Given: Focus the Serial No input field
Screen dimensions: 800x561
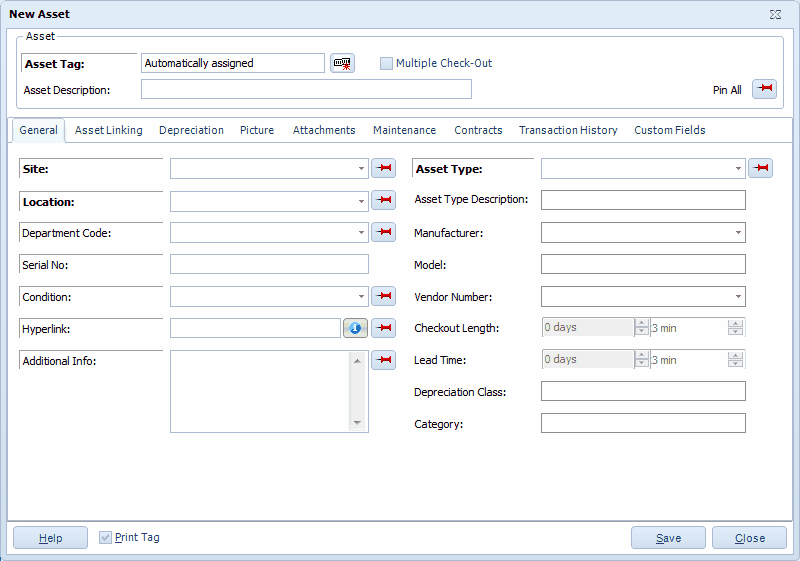Looking at the screenshot, I should 269,264.
